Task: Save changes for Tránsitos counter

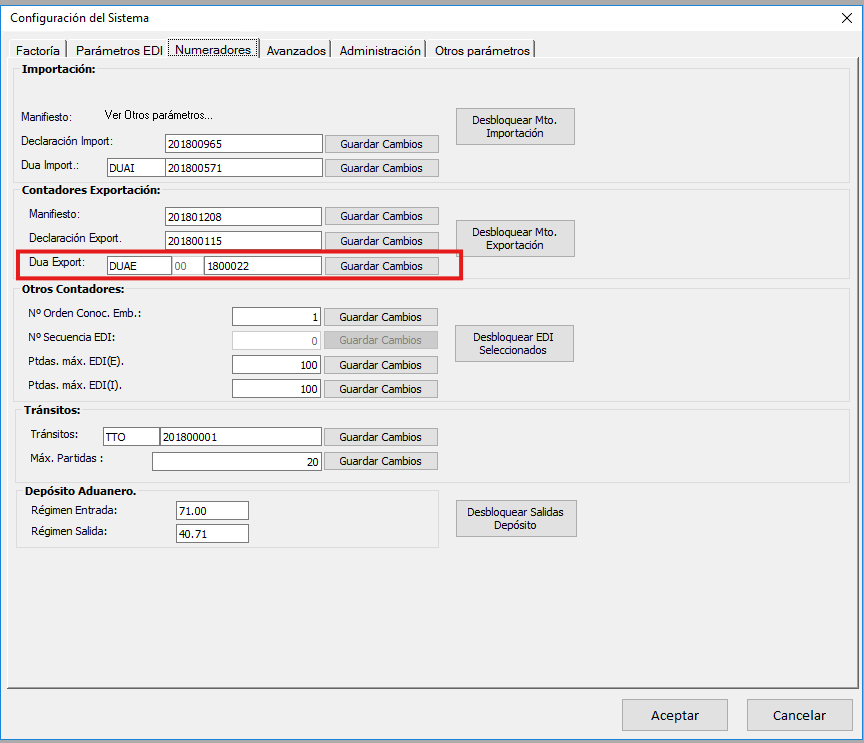Action: coord(381,437)
